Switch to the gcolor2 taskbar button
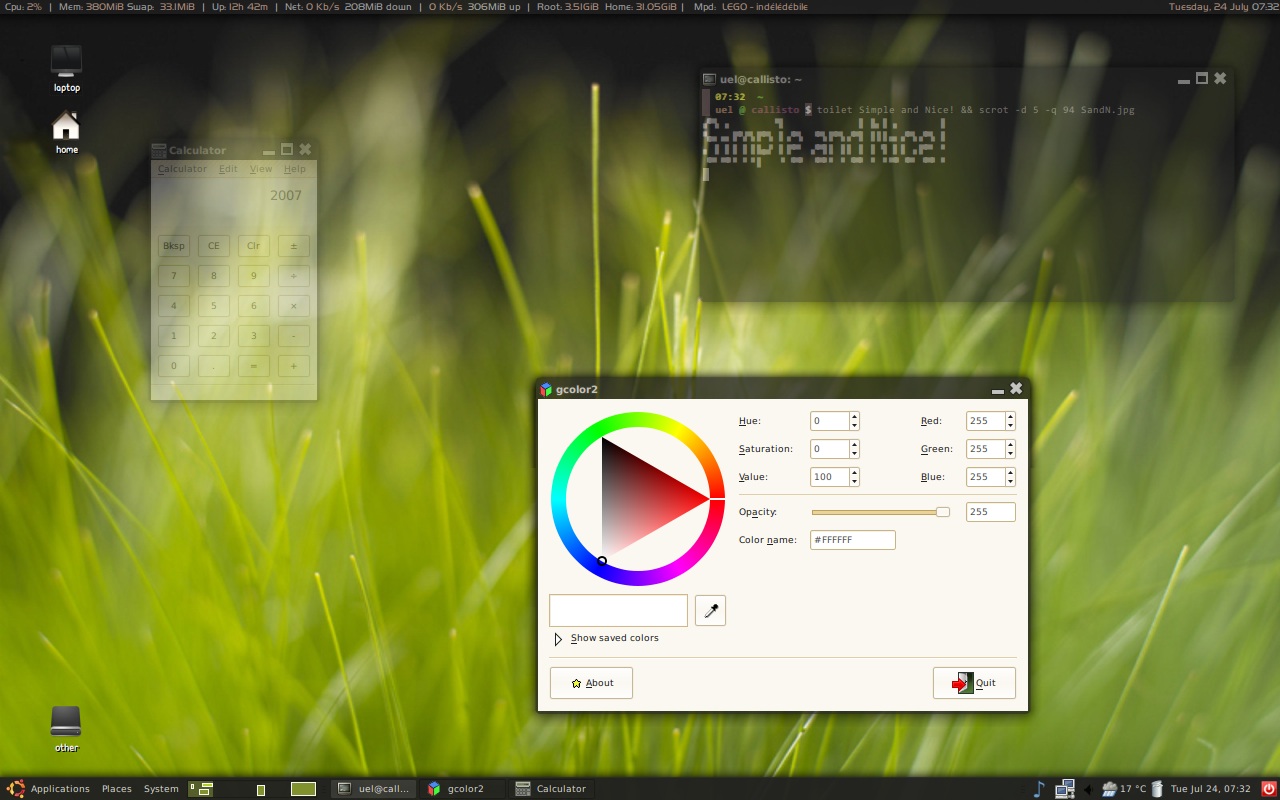 click(x=464, y=789)
